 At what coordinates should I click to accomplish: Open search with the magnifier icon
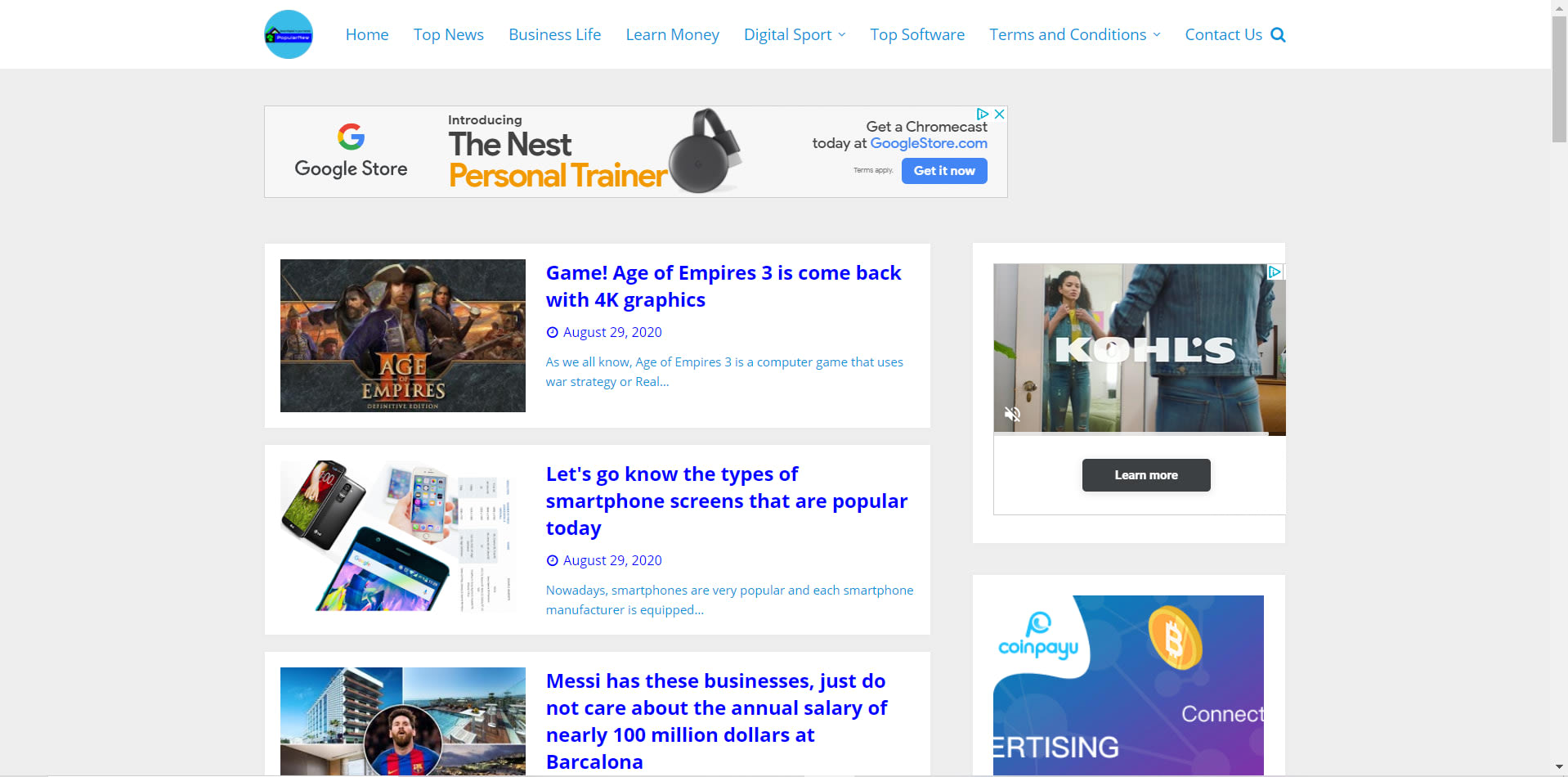[1279, 35]
